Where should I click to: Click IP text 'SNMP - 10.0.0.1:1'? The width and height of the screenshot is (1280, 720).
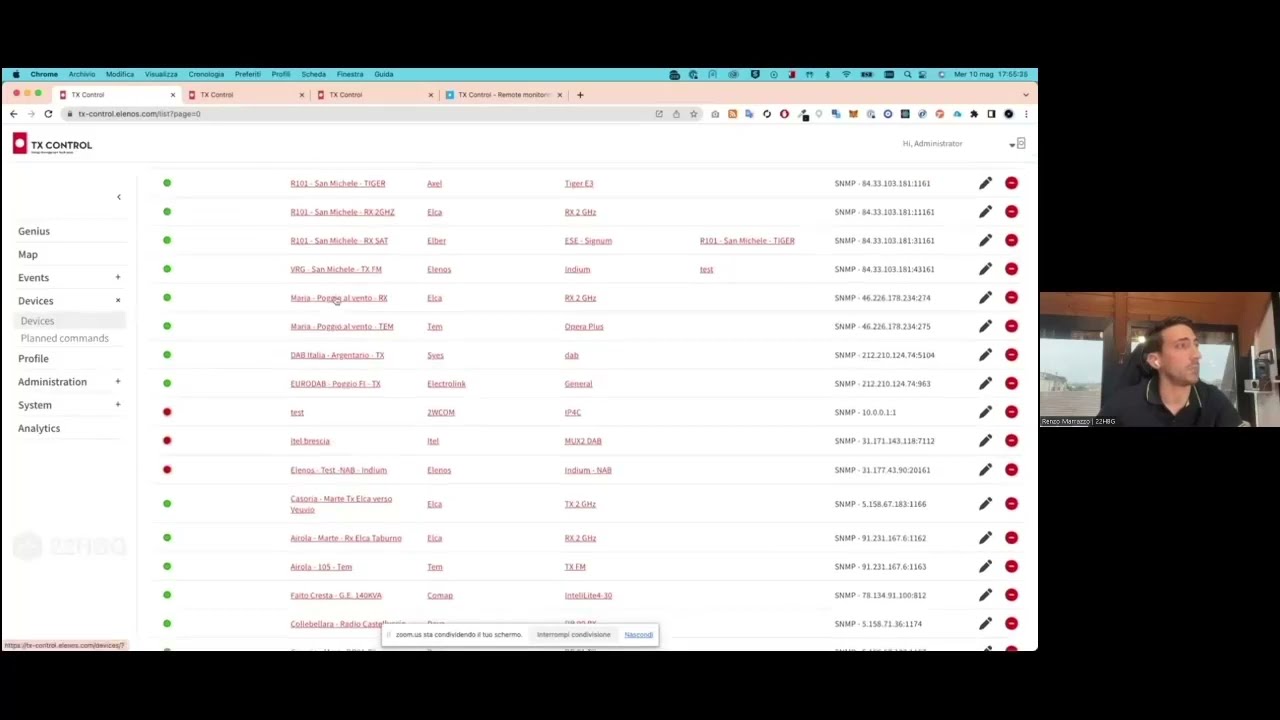pyautogui.click(x=865, y=412)
